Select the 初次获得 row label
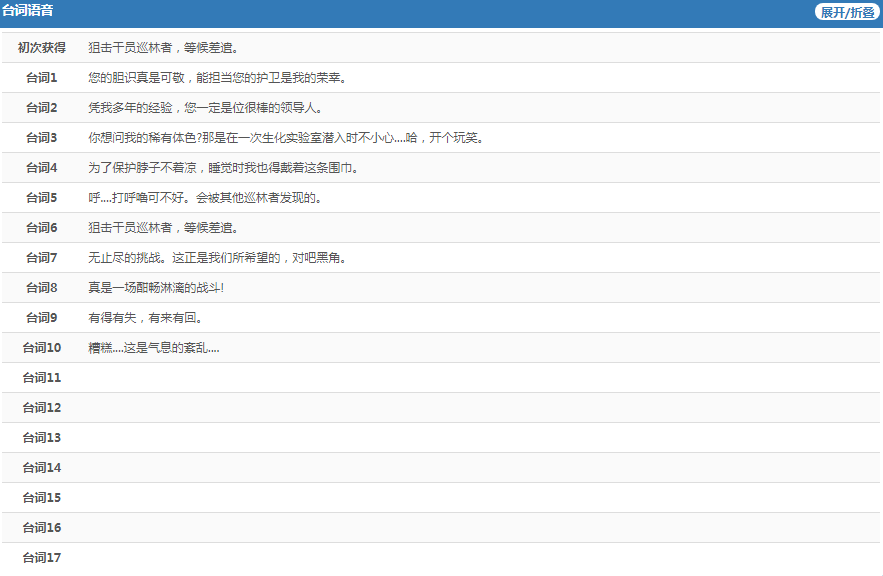 [42, 48]
